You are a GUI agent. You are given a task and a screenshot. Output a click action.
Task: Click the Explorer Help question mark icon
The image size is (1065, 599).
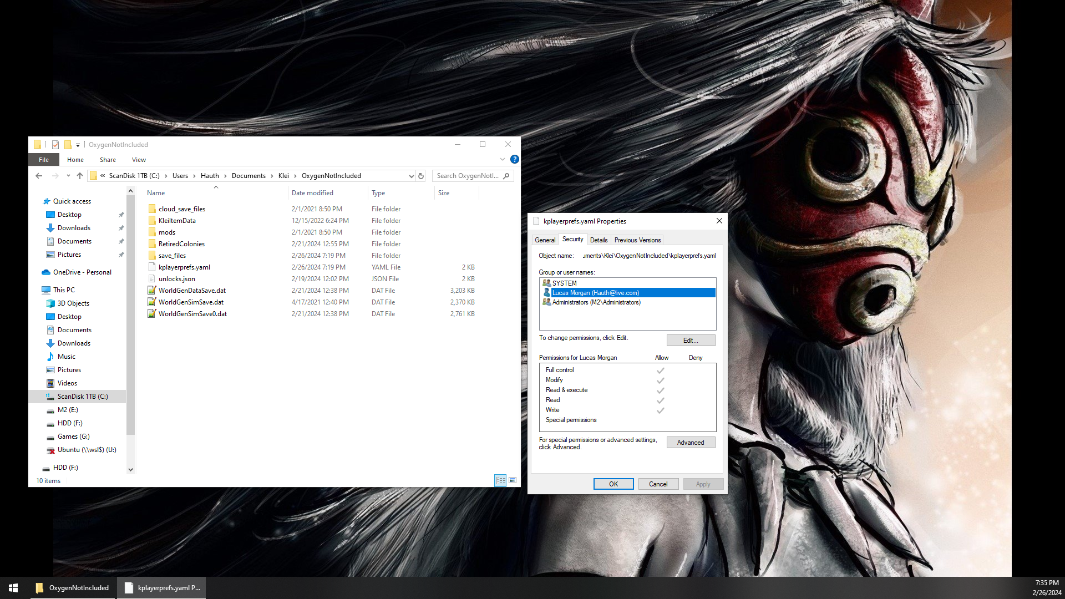coord(514,159)
